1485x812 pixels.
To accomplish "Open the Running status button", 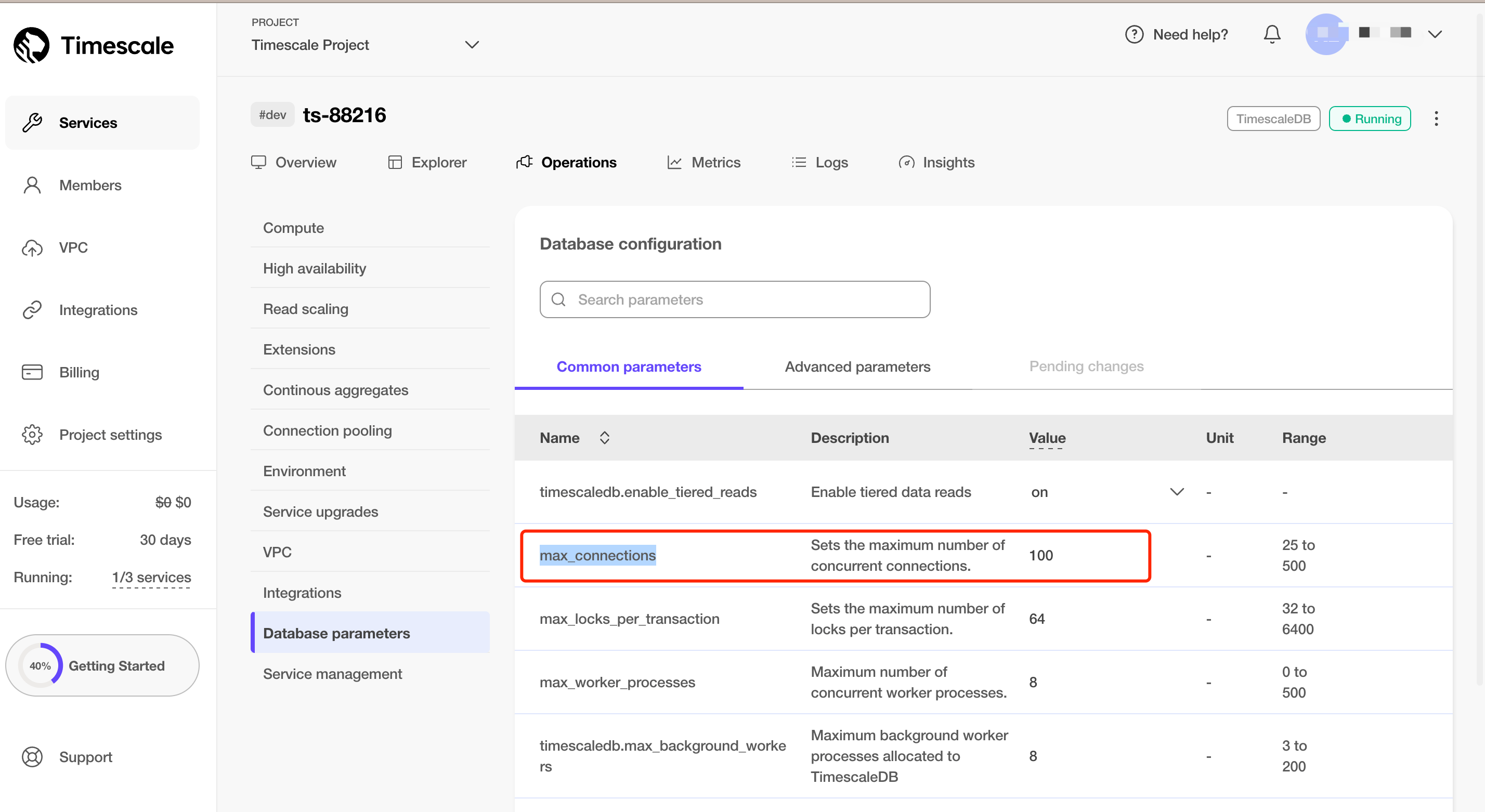I will [x=1370, y=118].
